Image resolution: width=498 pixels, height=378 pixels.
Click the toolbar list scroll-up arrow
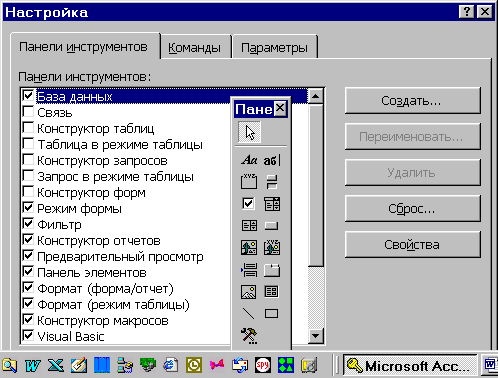coord(315,97)
